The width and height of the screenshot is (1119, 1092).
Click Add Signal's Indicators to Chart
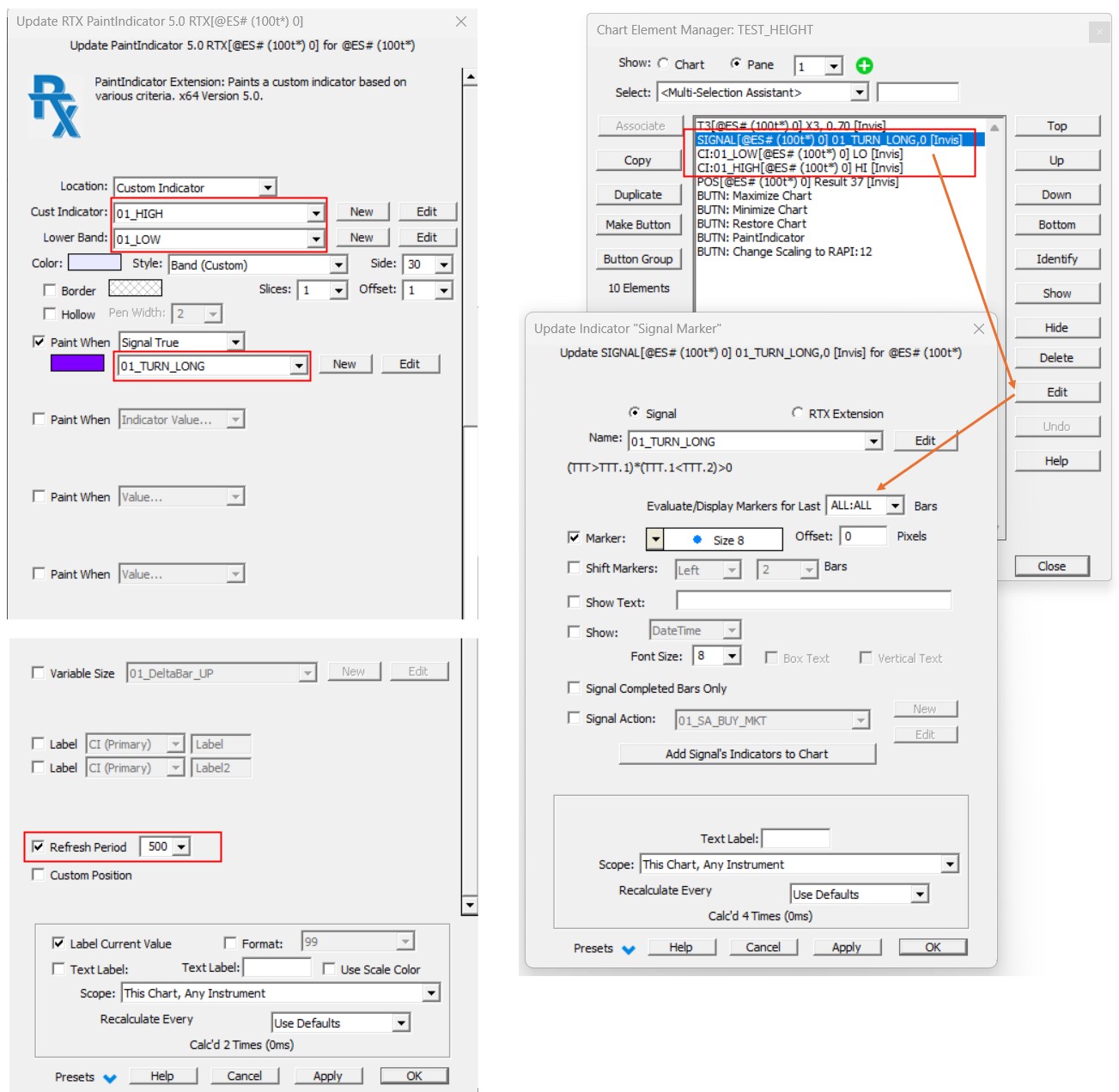pos(746,754)
